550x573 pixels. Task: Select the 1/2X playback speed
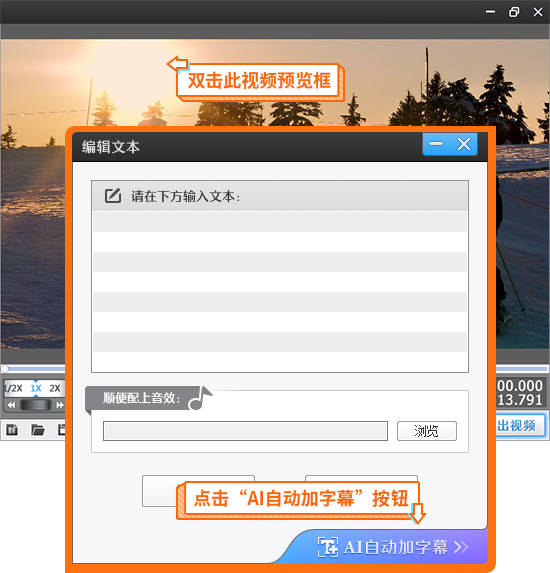pos(14,388)
